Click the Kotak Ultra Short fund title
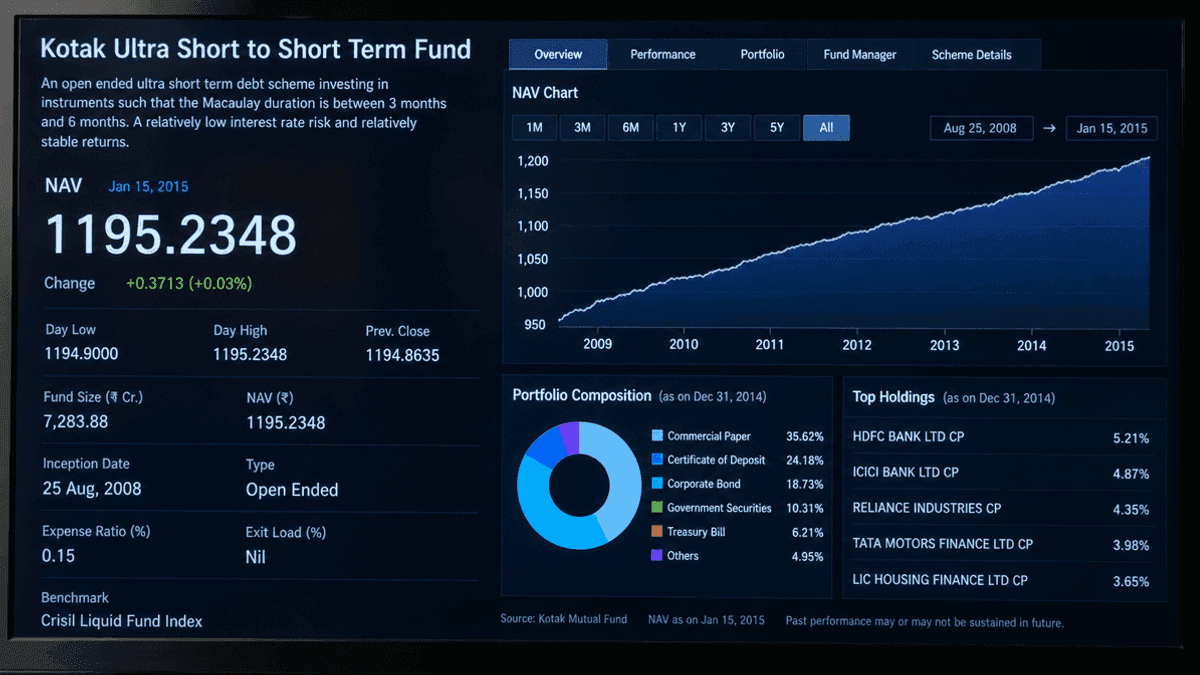Viewport: 1200px width, 675px height. [255, 49]
